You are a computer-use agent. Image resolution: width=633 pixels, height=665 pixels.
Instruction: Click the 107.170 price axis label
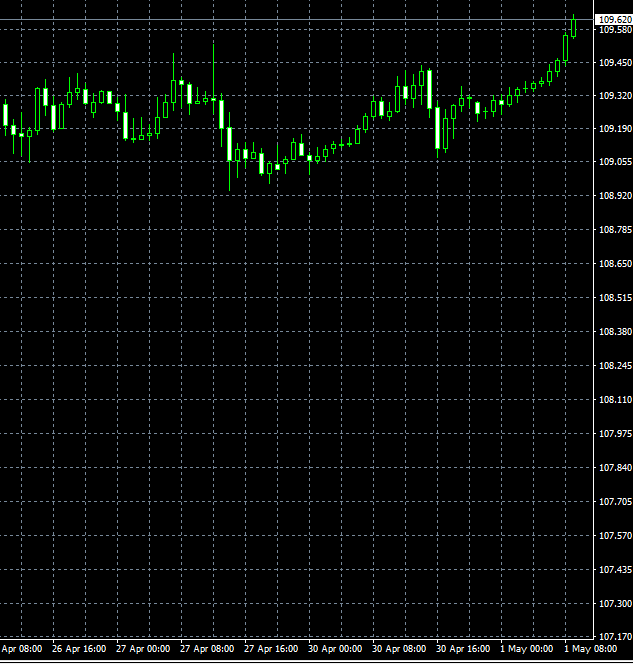(615, 637)
